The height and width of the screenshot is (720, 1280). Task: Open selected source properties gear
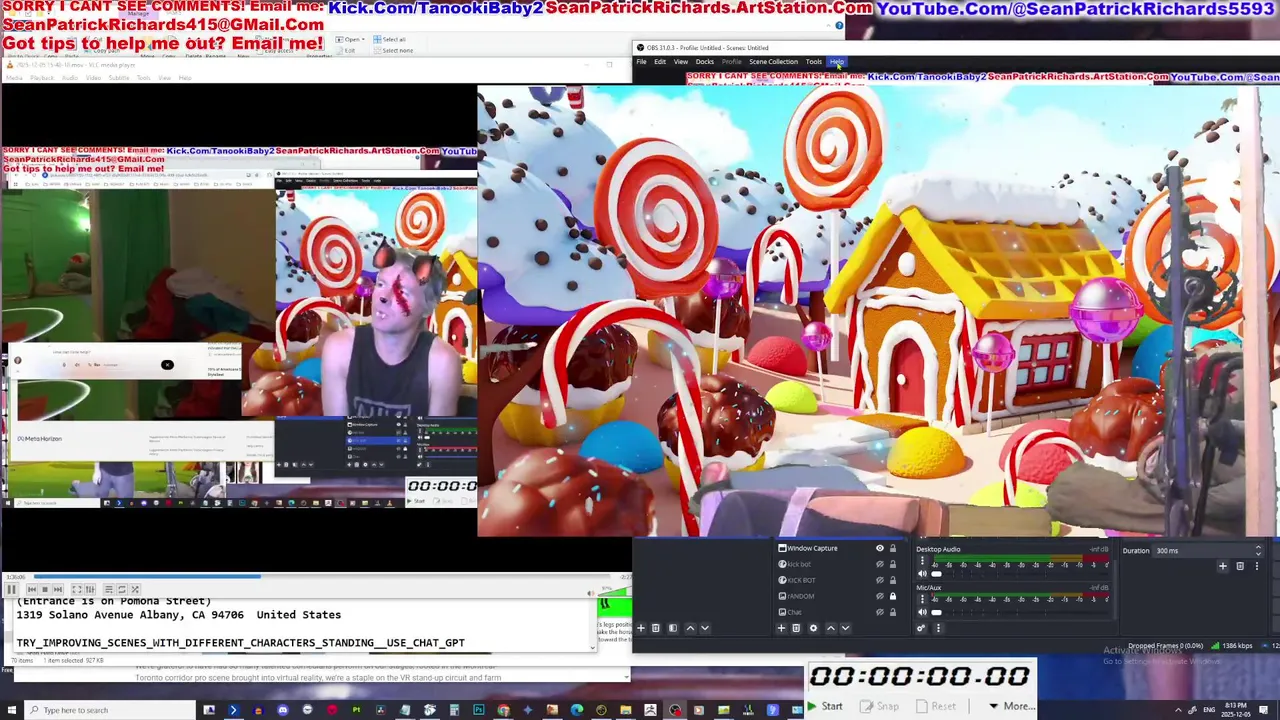(x=813, y=628)
